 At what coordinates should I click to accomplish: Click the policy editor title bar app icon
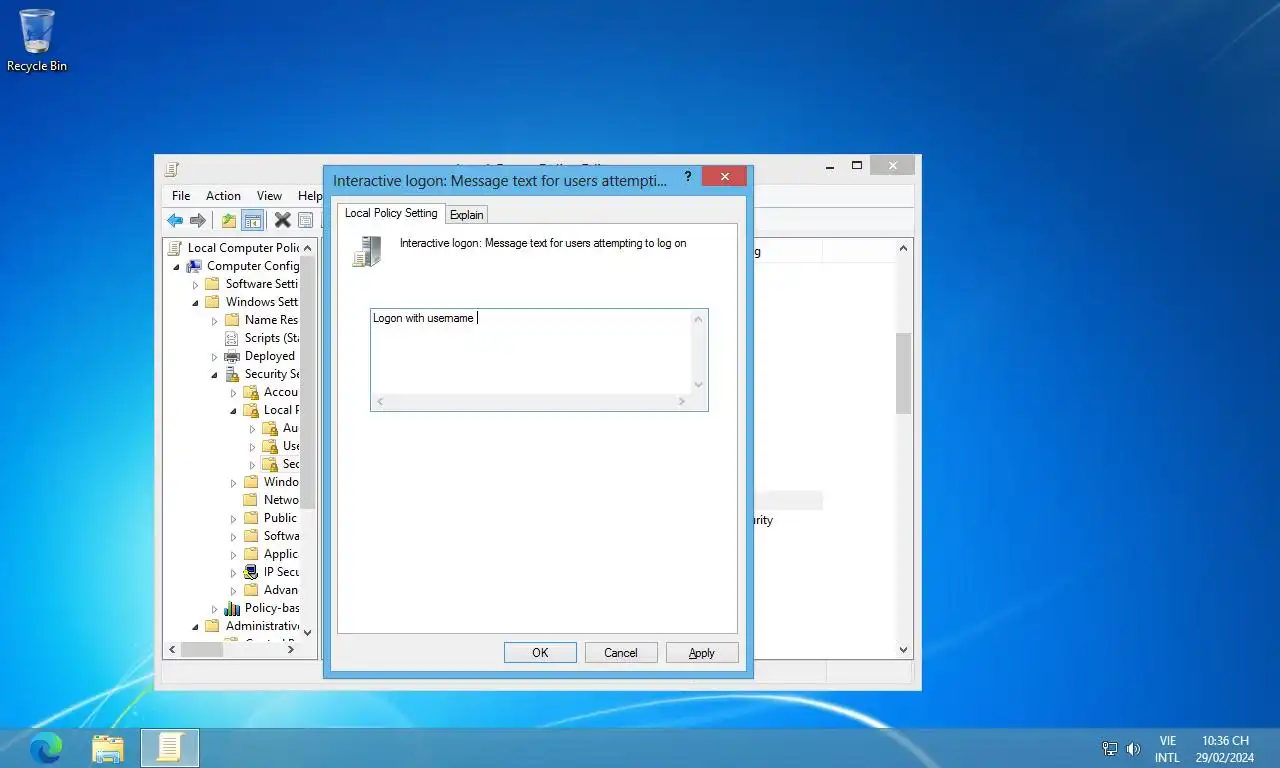[172, 168]
